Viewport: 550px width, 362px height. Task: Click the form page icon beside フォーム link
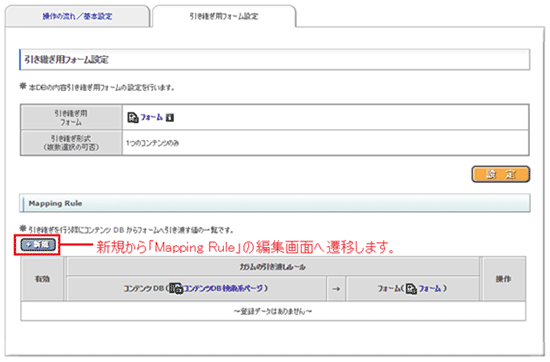tap(133, 118)
